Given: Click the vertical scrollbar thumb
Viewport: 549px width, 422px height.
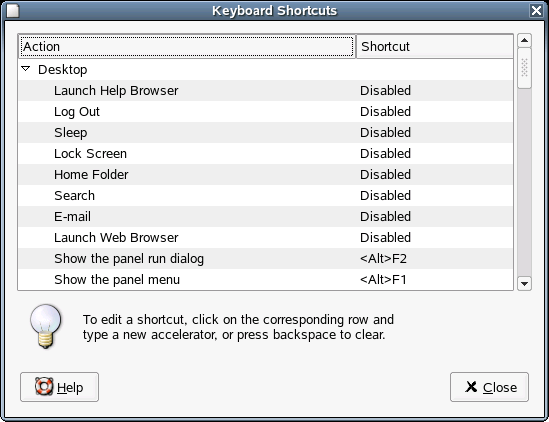Looking at the screenshot, I should point(524,68).
